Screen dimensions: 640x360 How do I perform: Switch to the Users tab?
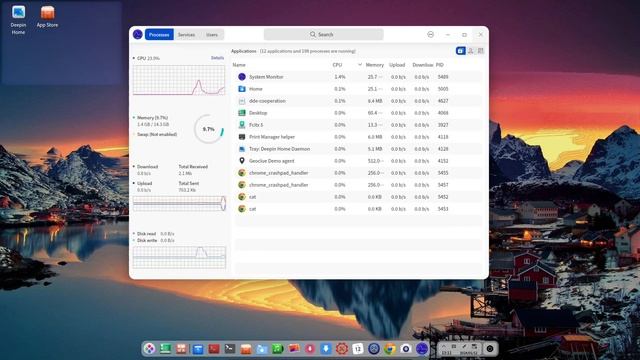pos(212,35)
